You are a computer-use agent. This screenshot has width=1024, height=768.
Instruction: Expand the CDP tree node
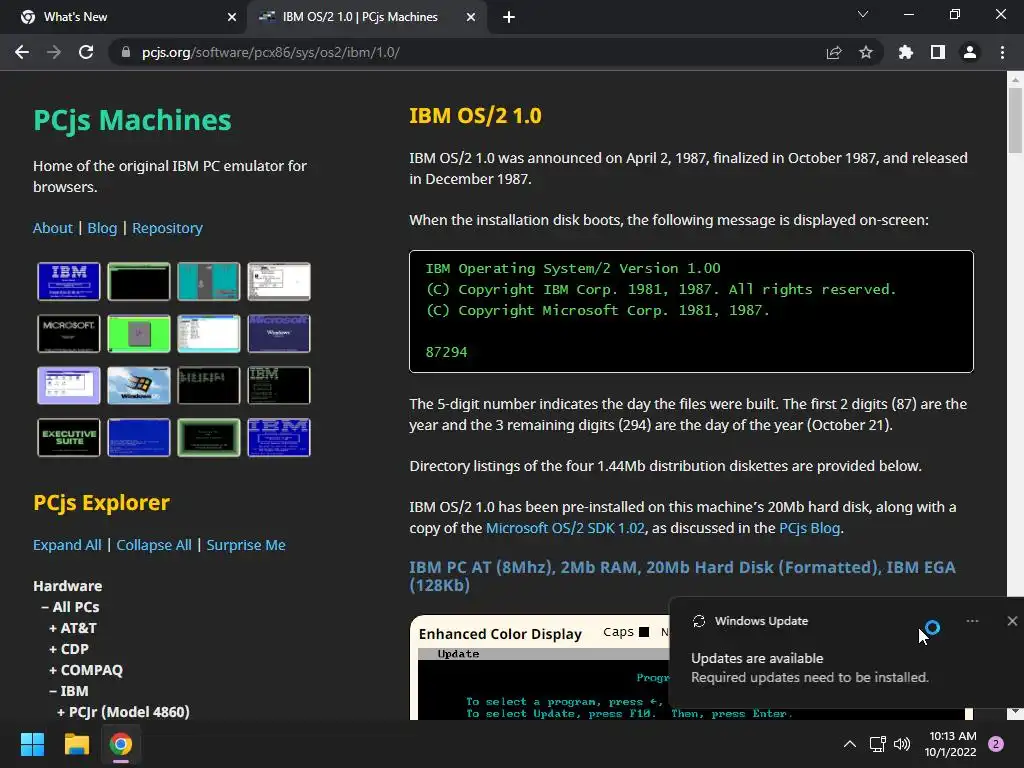coord(69,649)
